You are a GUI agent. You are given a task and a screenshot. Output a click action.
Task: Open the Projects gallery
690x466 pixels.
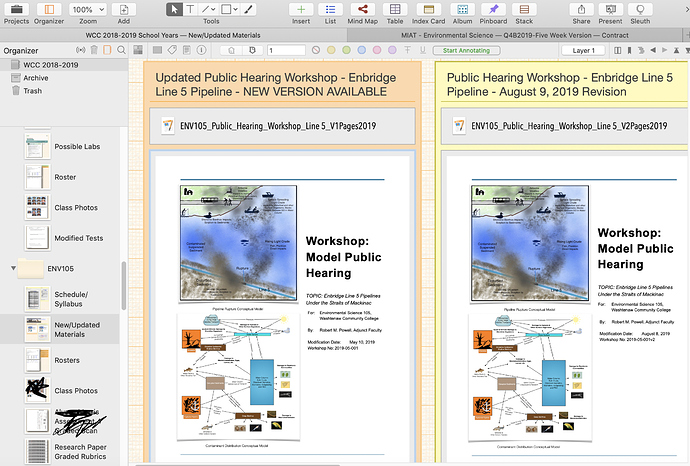[x=16, y=9]
